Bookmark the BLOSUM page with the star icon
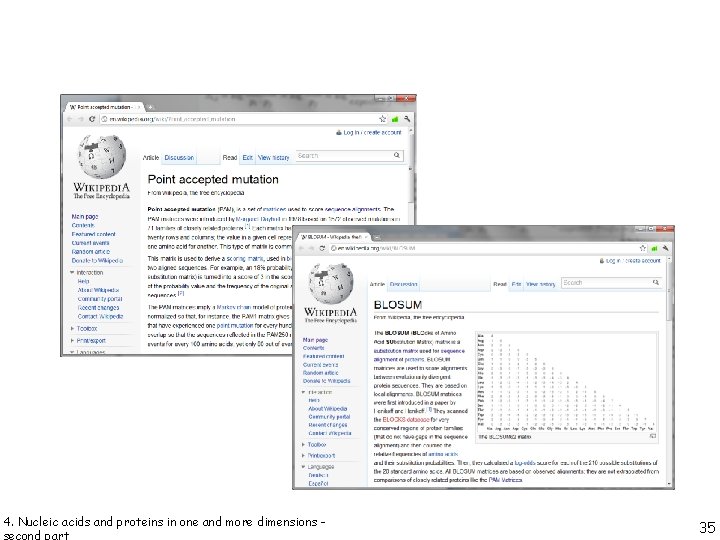This screenshot has height=540, width=720. [643, 248]
